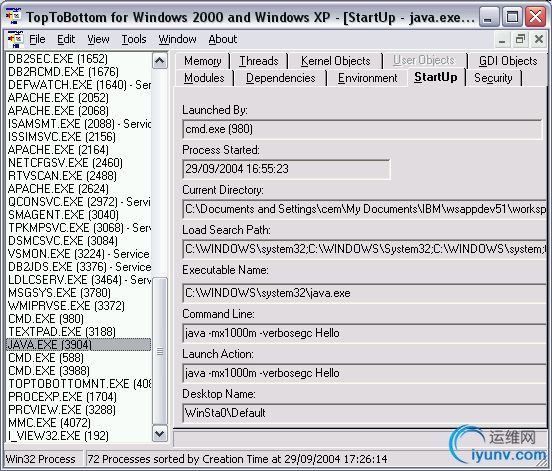
Task: Switch to the Security tab
Action: point(493,78)
